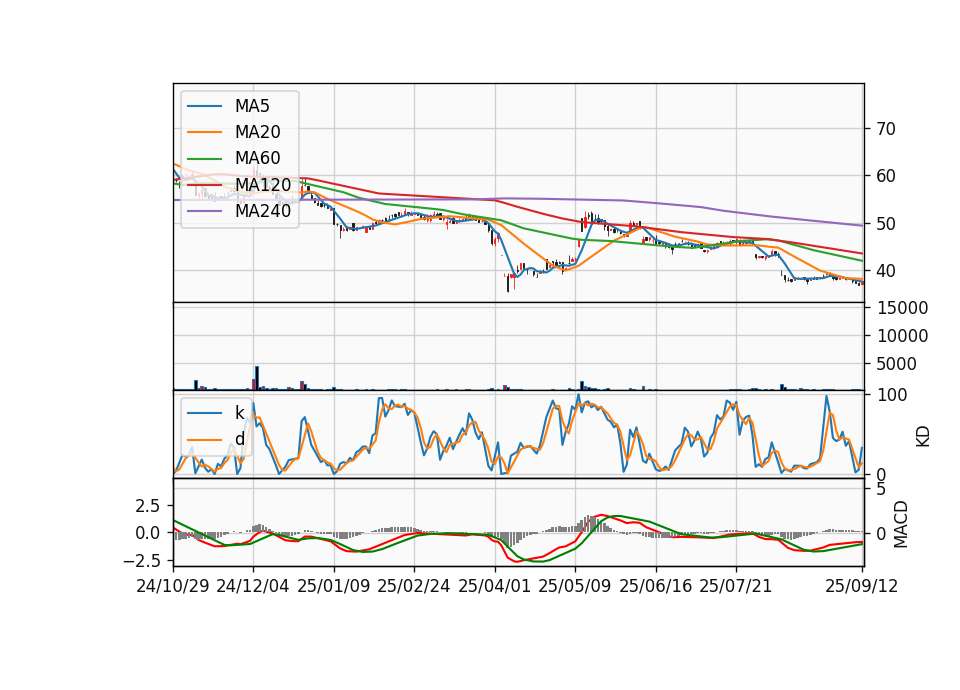Click the 'd' legend label in KD panel

[239, 439]
